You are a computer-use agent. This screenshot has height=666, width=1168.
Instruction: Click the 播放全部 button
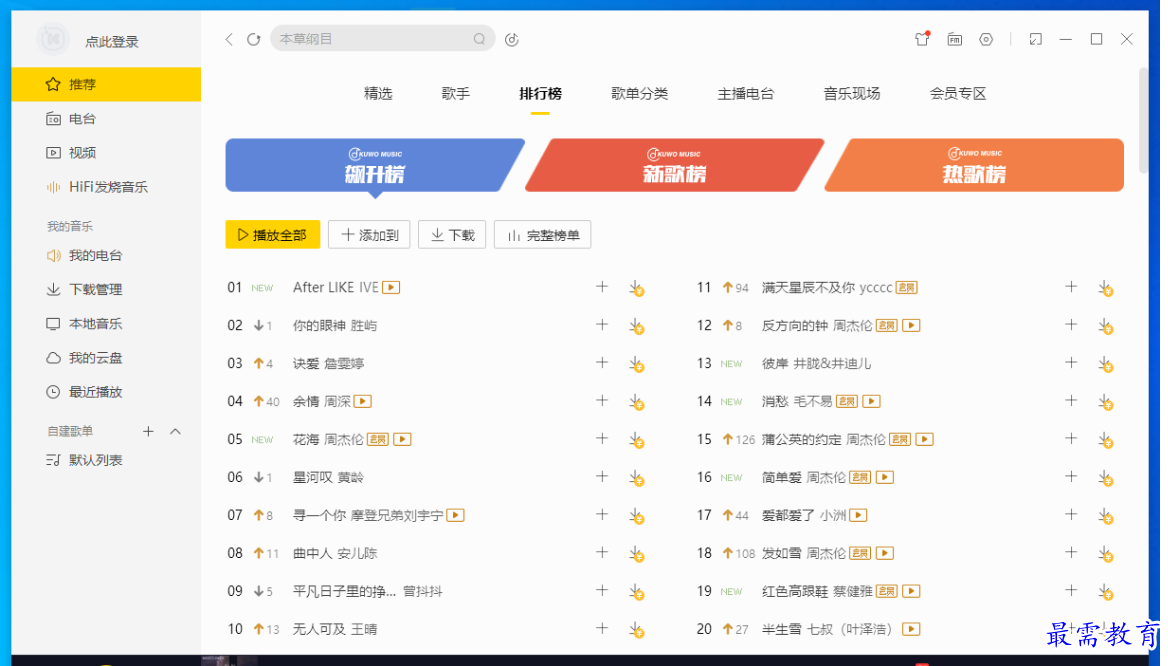coord(273,235)
